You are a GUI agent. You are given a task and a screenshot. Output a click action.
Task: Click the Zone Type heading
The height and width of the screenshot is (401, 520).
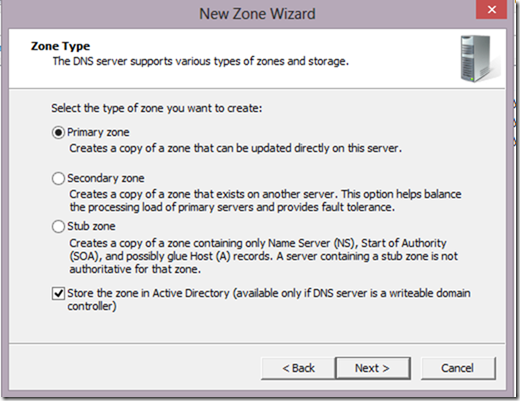click(x=60, y=46)
